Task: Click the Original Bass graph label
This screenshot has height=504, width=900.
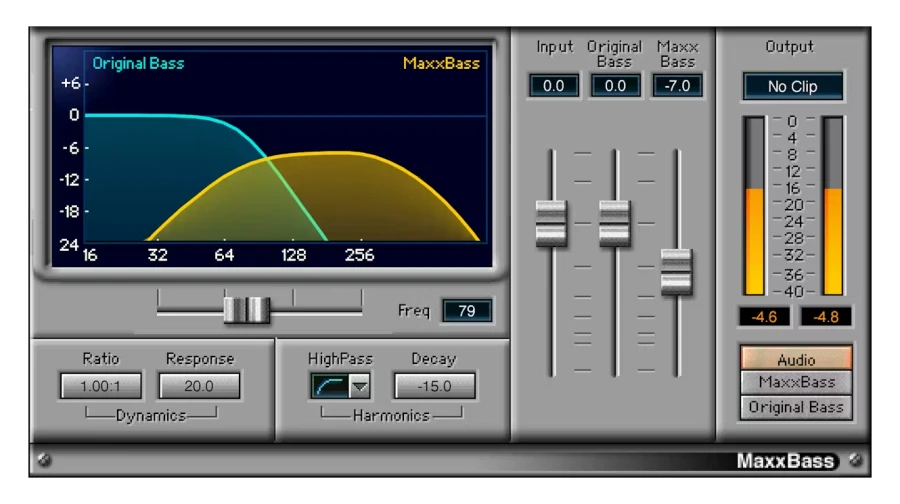Action: click(138, 63)
